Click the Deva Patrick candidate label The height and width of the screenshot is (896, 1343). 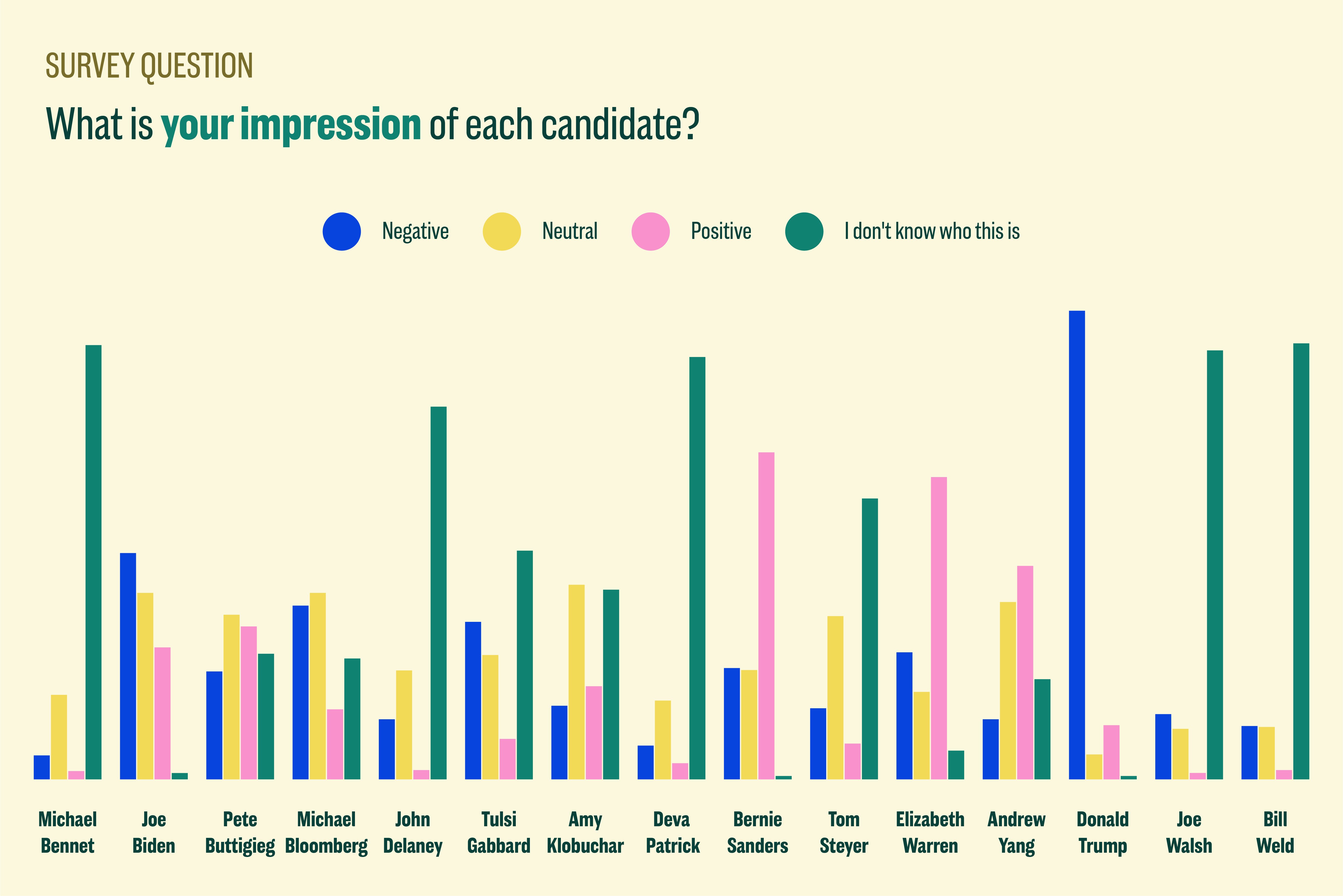click(x=672, y=832)
